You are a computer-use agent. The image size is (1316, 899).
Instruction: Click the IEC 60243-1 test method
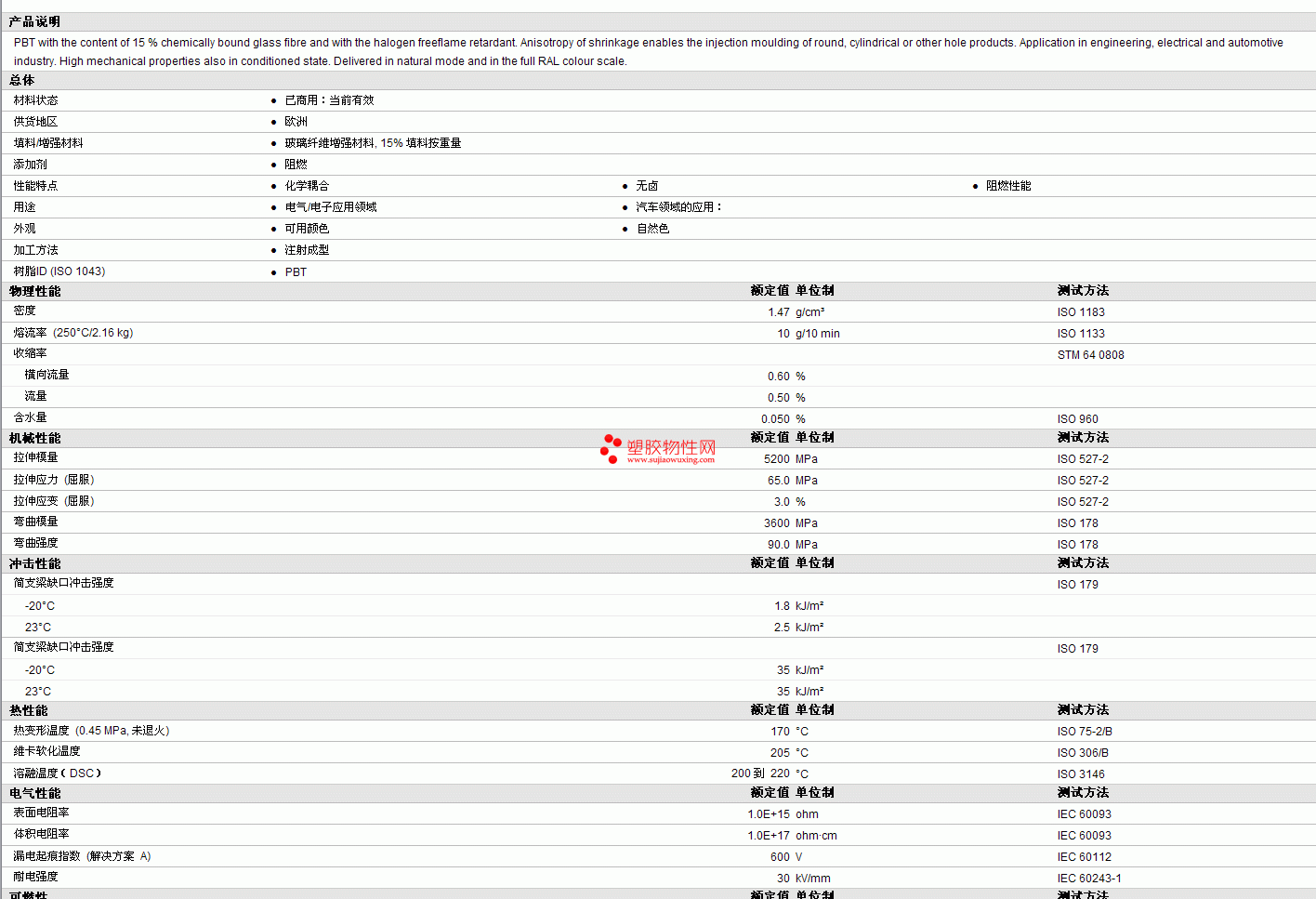coord(1089,879)
